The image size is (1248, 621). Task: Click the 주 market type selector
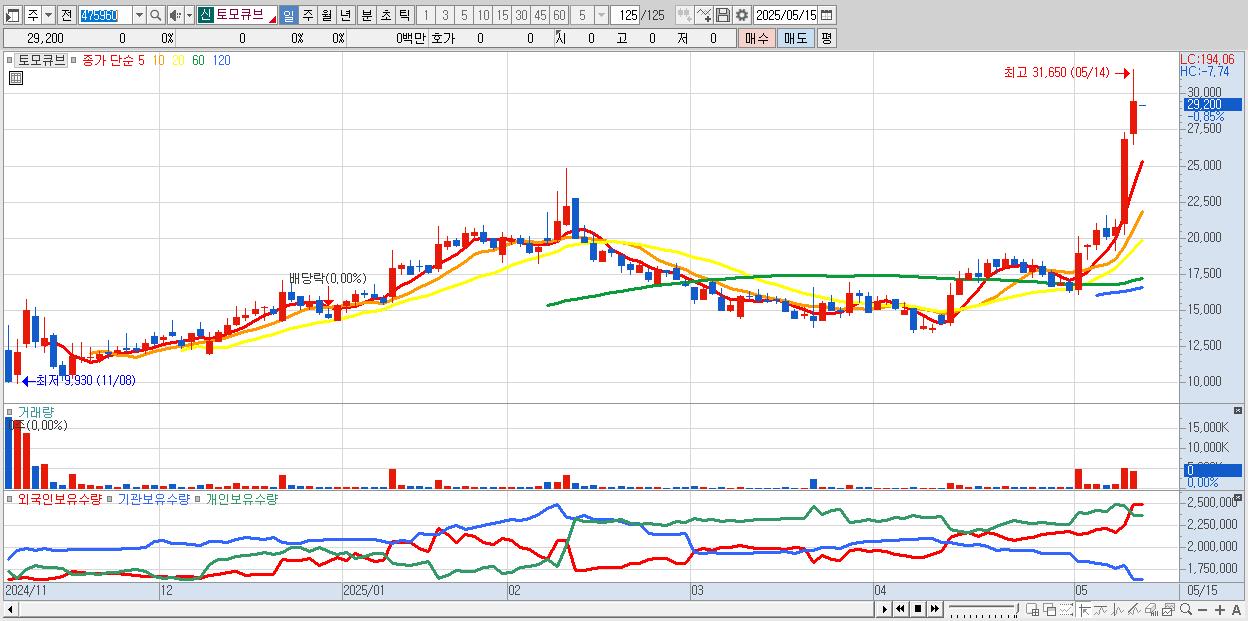[x=33, y=15]
